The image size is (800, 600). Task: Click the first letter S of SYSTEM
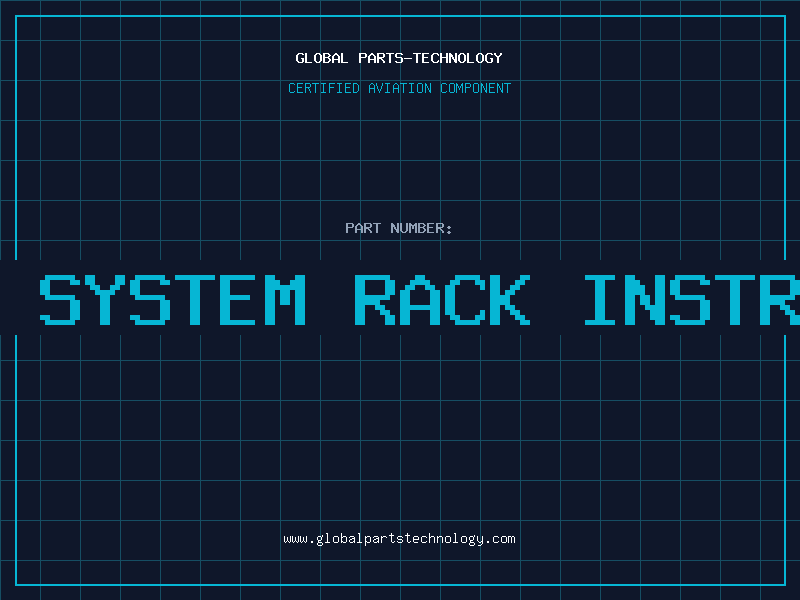pyautogui.click(x=60, y=300)
